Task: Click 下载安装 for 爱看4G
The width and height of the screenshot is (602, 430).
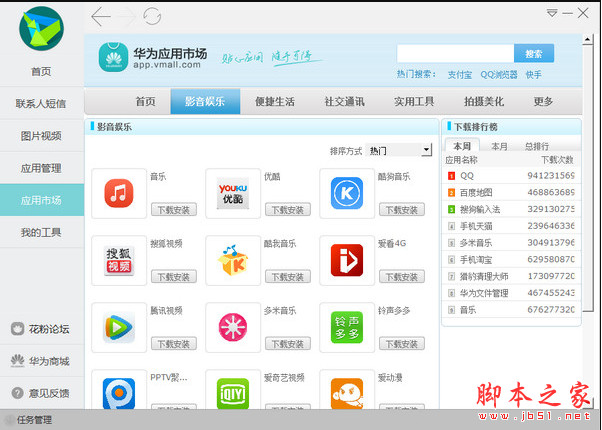Action: click(x=402, y=277)
